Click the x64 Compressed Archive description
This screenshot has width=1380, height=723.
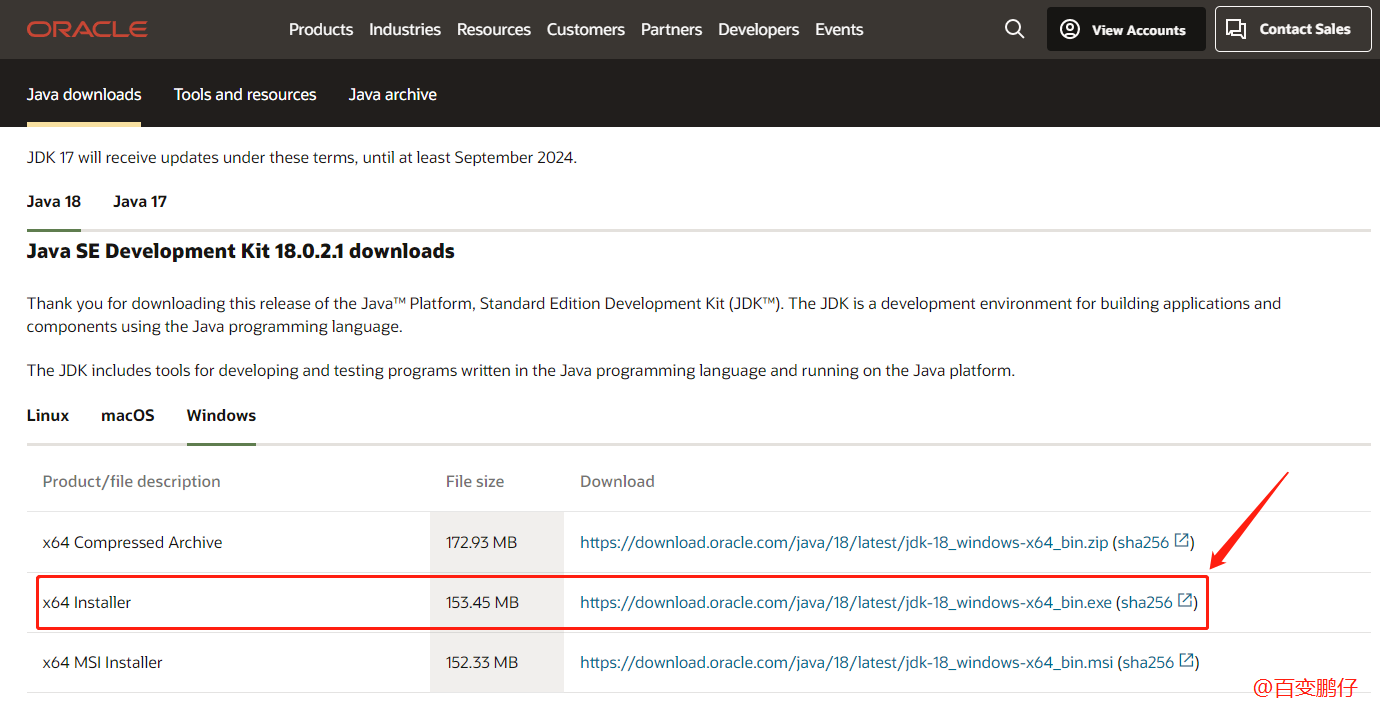click(x=132, y=543)
